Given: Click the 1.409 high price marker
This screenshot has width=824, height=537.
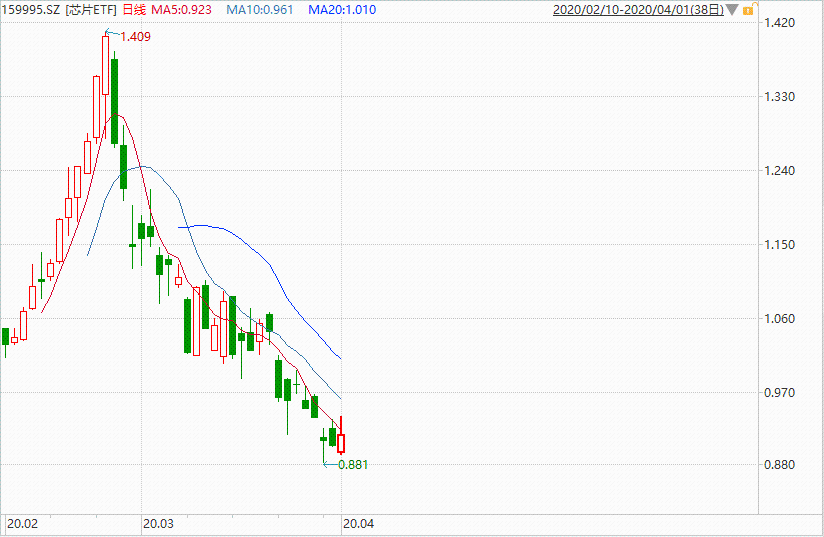Looking at the screenshot, I should 135,37.
